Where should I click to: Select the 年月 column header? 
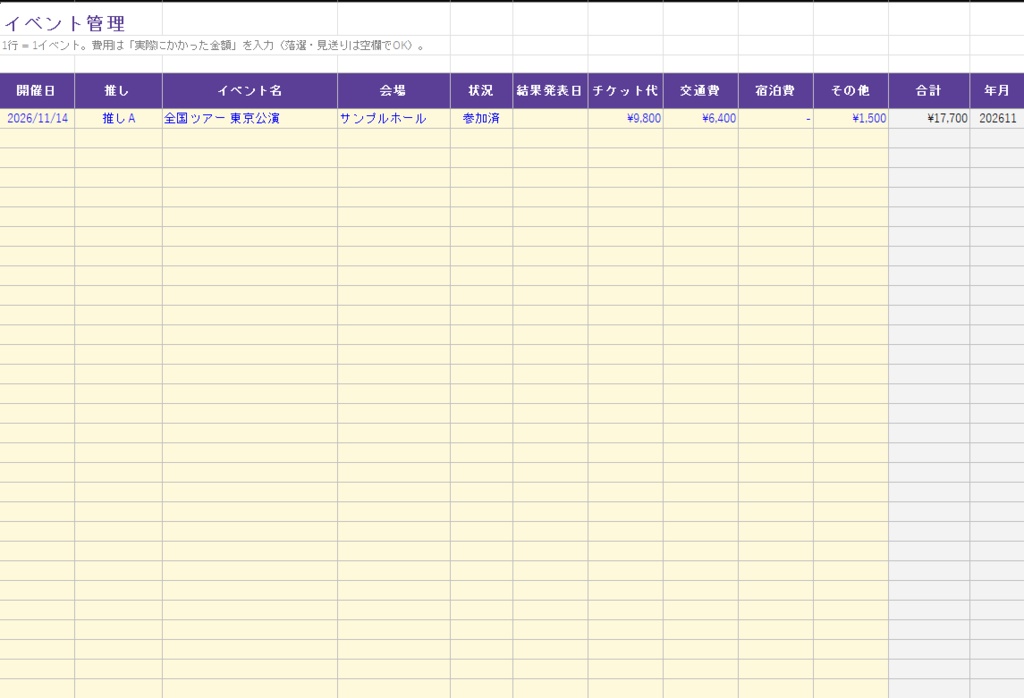click(x=997, y=91)
